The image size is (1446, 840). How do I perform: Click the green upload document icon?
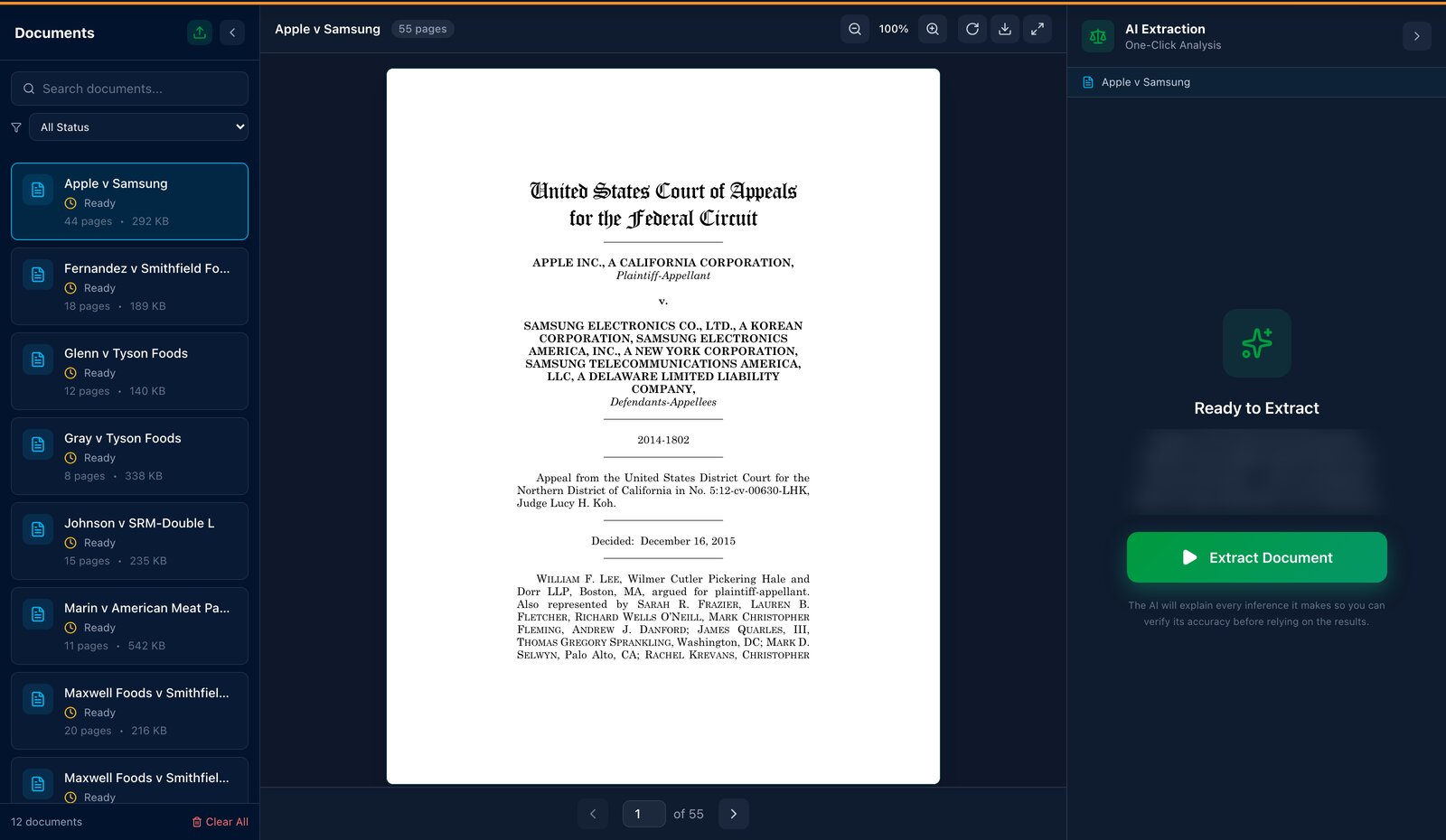pos(200,33)
